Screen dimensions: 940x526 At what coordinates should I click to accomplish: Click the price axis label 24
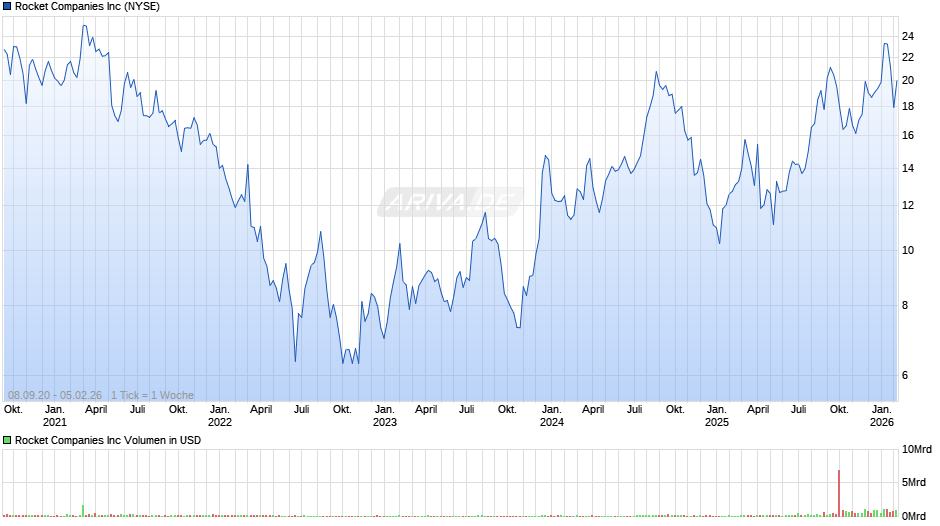(x=908, y=36)
